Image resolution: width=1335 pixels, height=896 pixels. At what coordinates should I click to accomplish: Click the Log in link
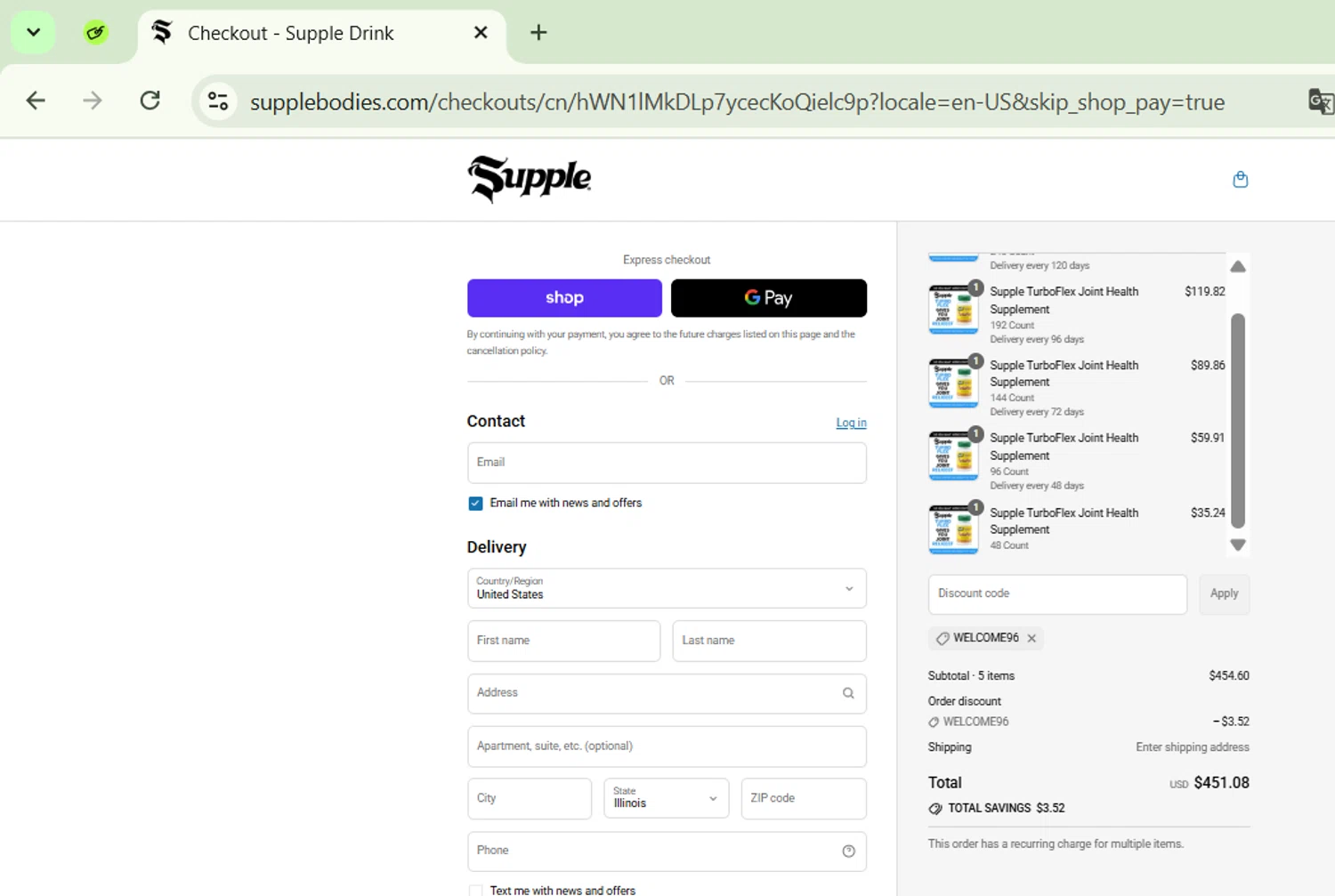point(851,423)
